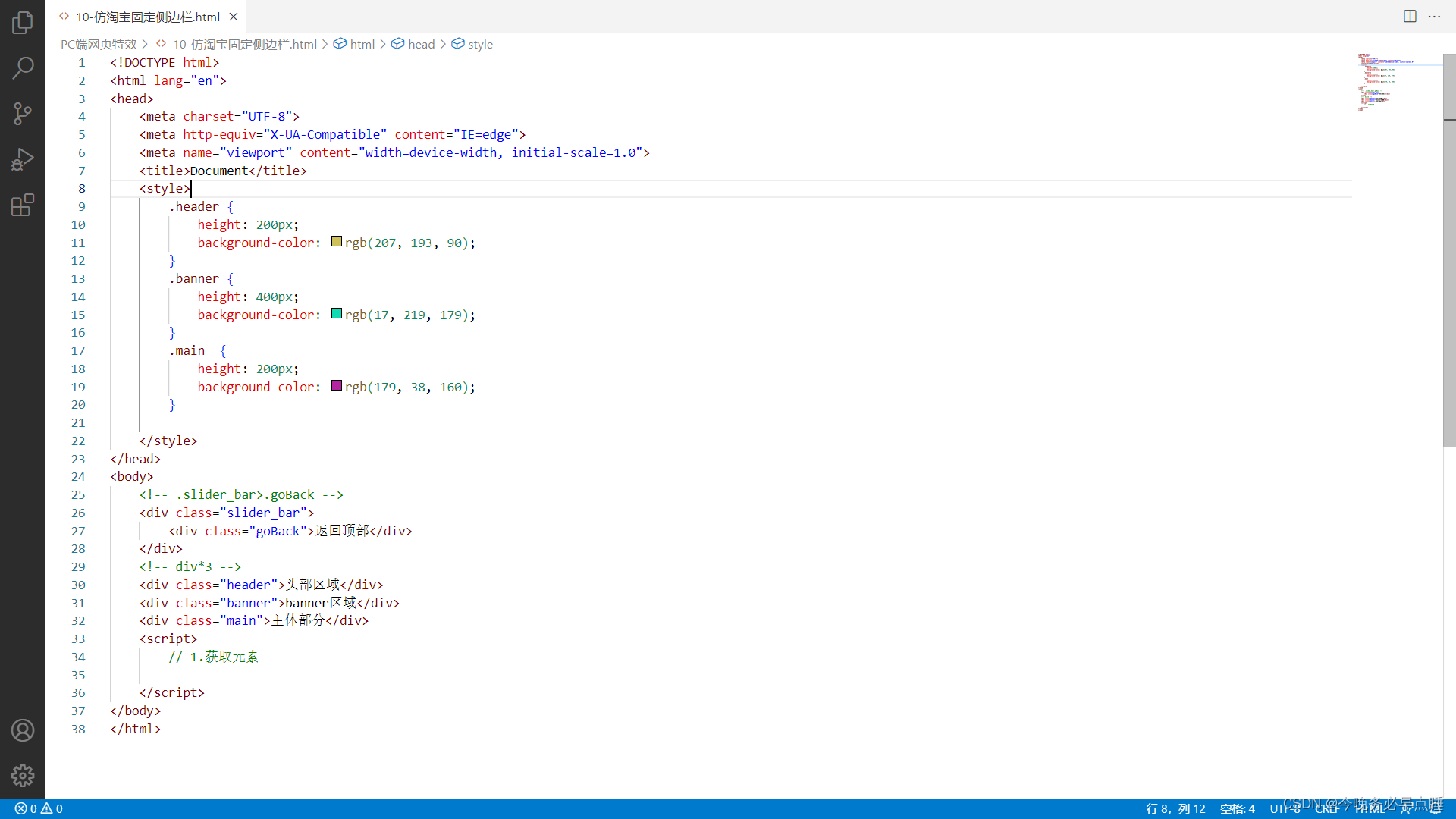Viewport: 1456px width, 819px height.
Task: Click the Split Editor icon top right
Action: [1410, 15]
